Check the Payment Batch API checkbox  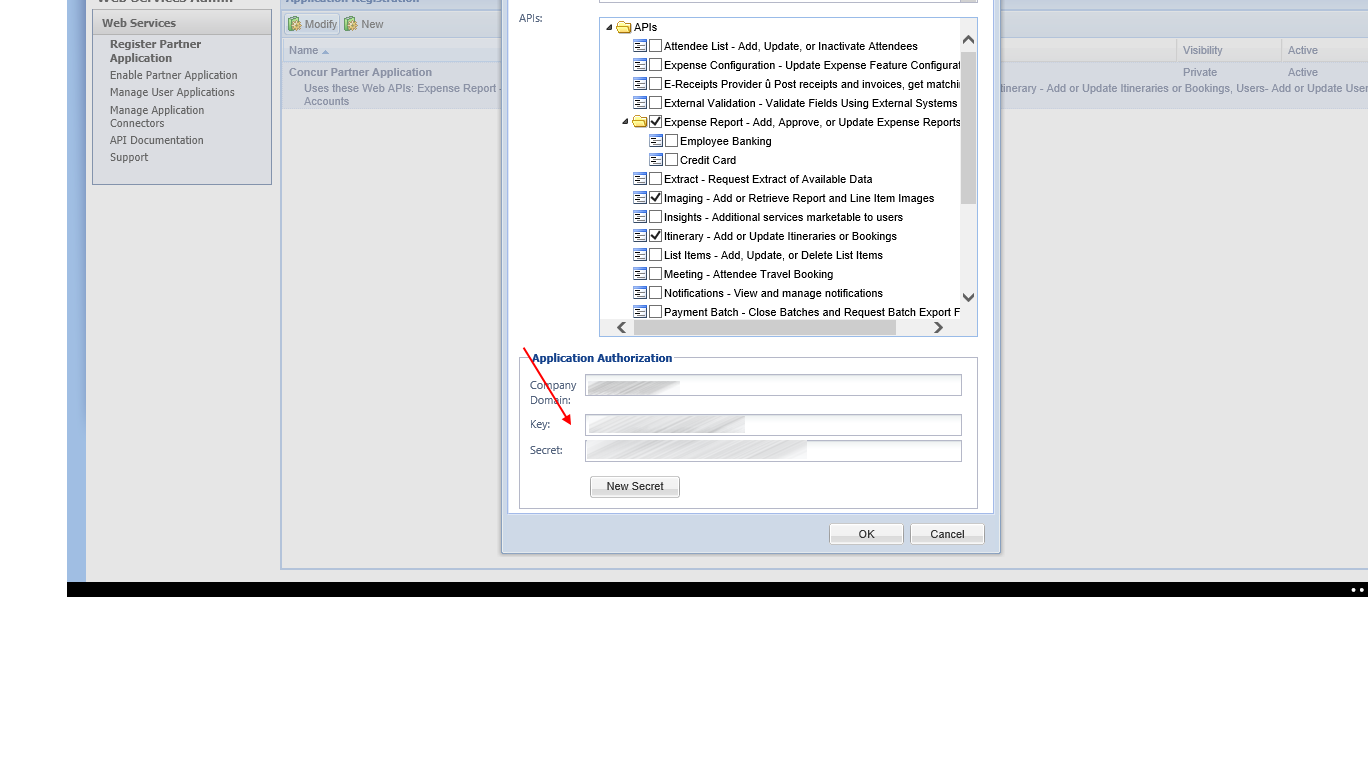tap(656, 312)
